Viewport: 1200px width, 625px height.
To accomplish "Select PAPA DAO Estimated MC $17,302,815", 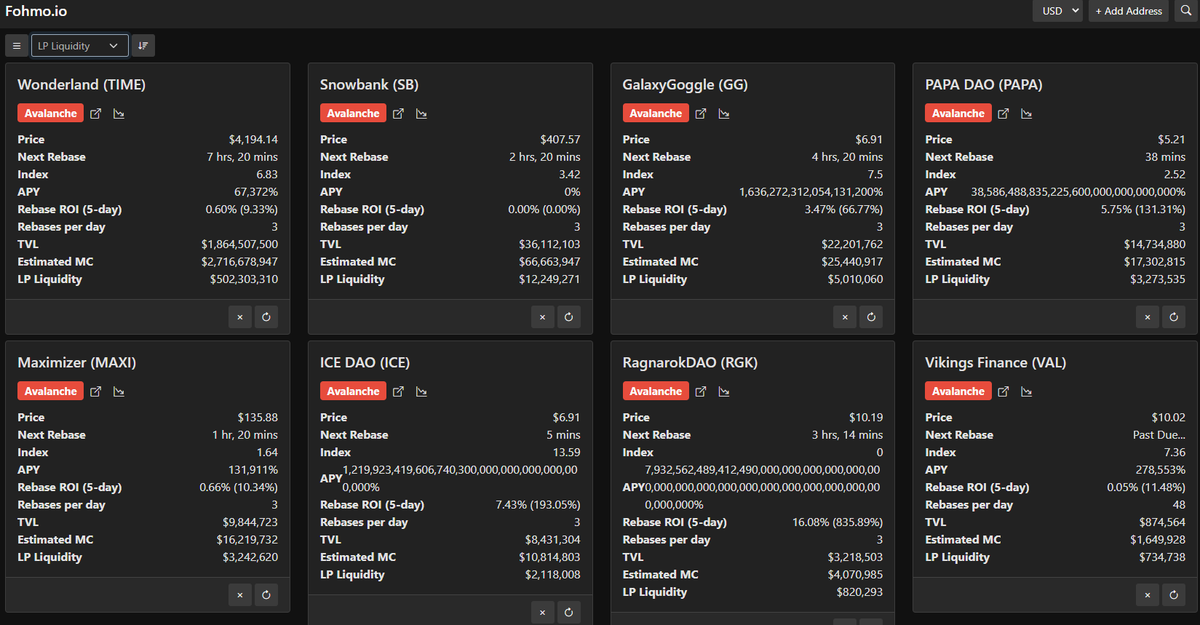I will [x=1154, y=262].
